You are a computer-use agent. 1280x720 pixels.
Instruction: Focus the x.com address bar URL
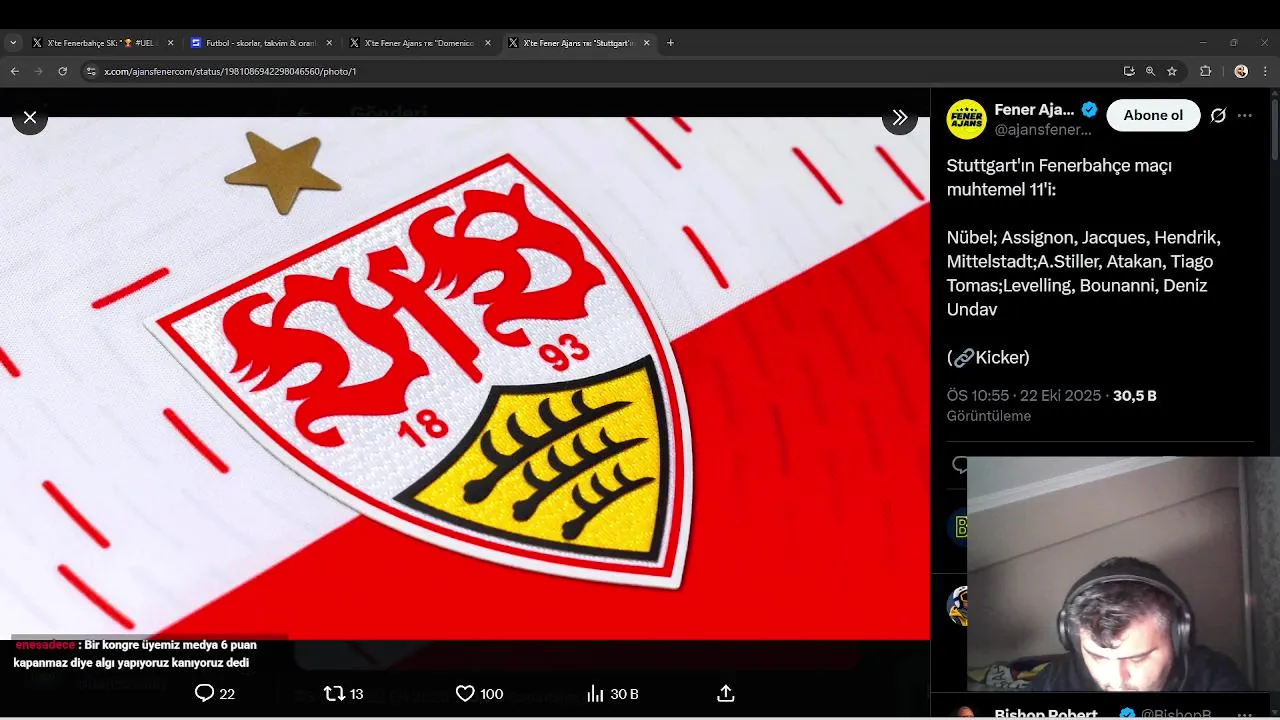pyautogui.click(x=230, y=71)
